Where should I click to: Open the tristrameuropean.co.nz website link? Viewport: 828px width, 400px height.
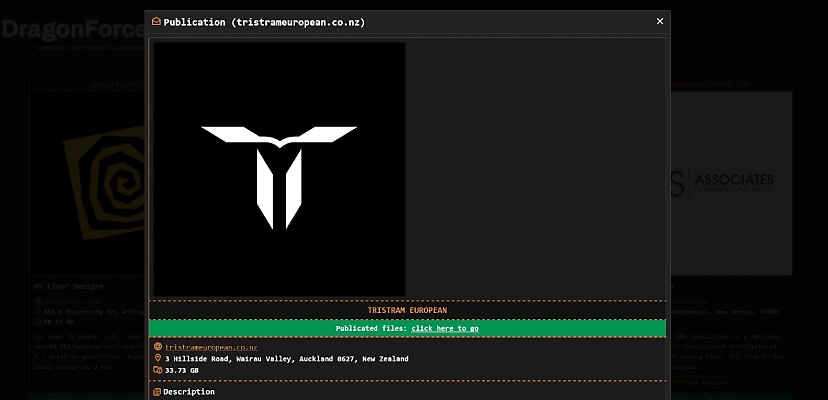pos(211,347)
